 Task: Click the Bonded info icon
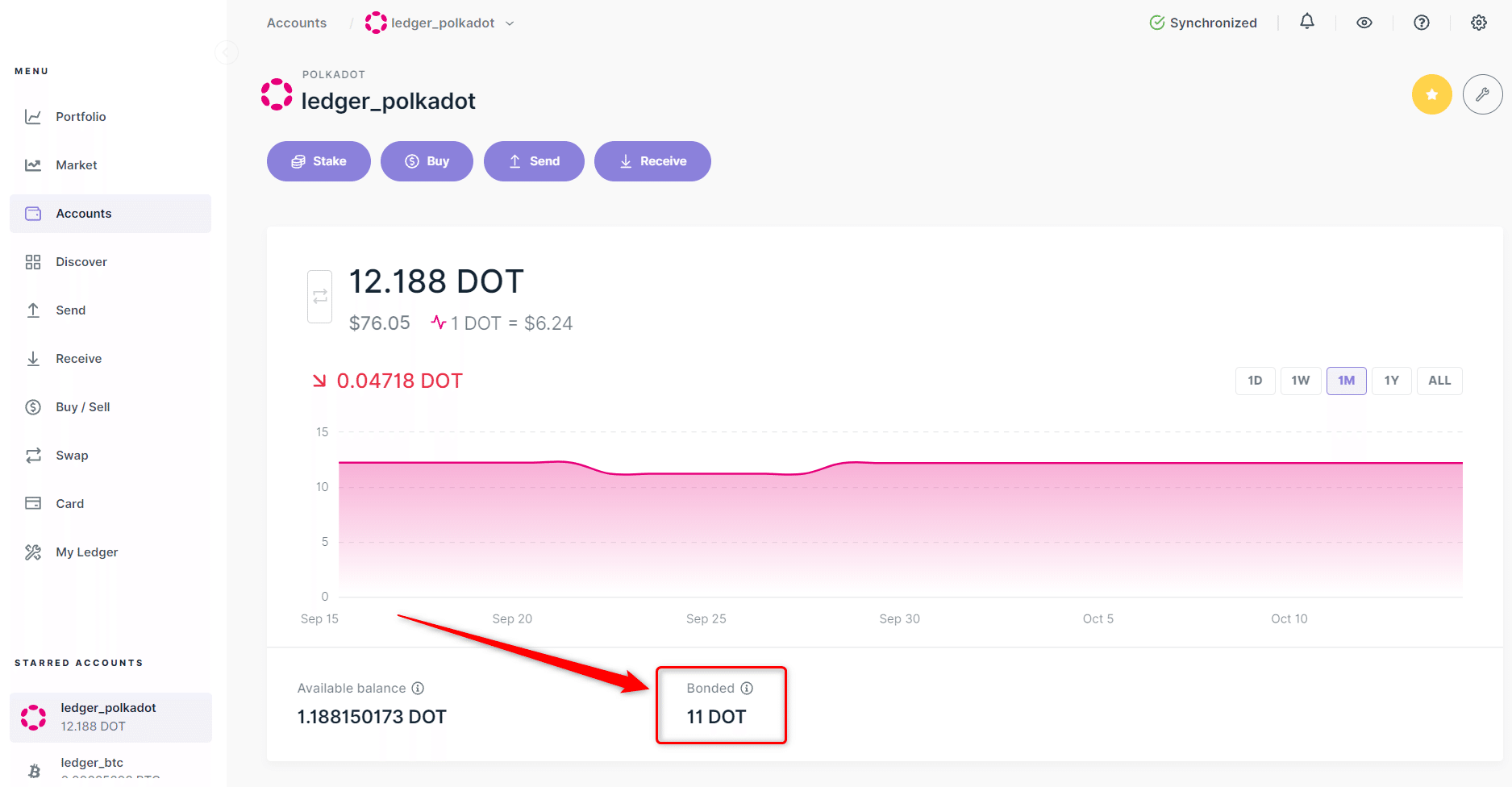(x=747, y=688)
